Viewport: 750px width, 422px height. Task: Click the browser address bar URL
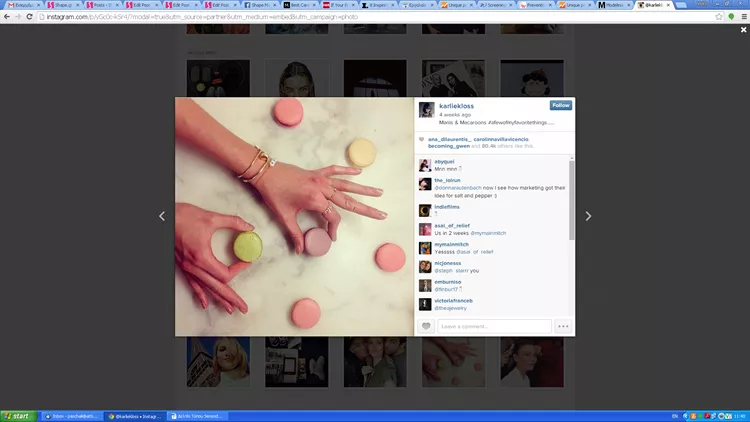point(200,17)
